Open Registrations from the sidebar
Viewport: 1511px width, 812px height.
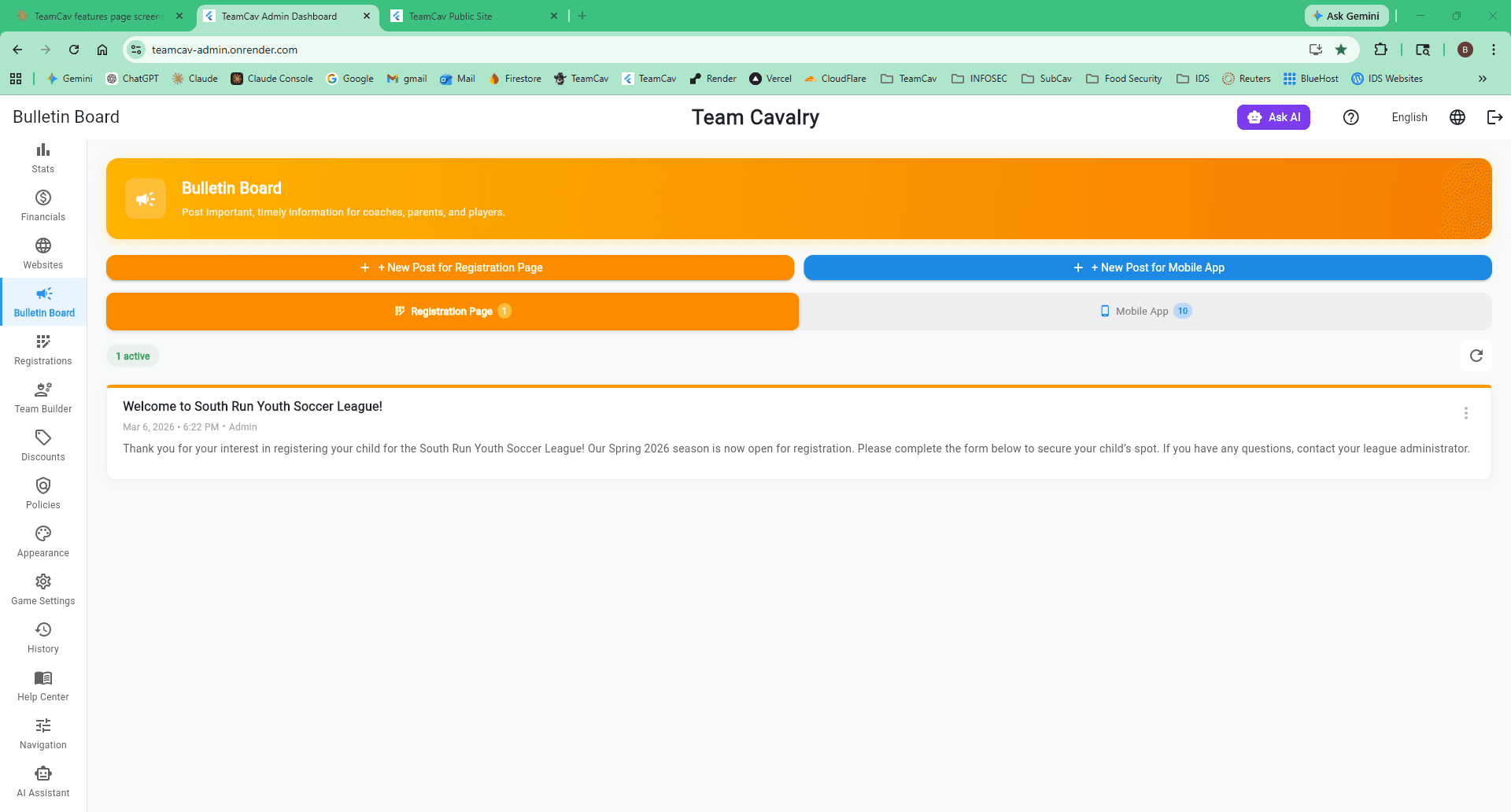[43, 349]
